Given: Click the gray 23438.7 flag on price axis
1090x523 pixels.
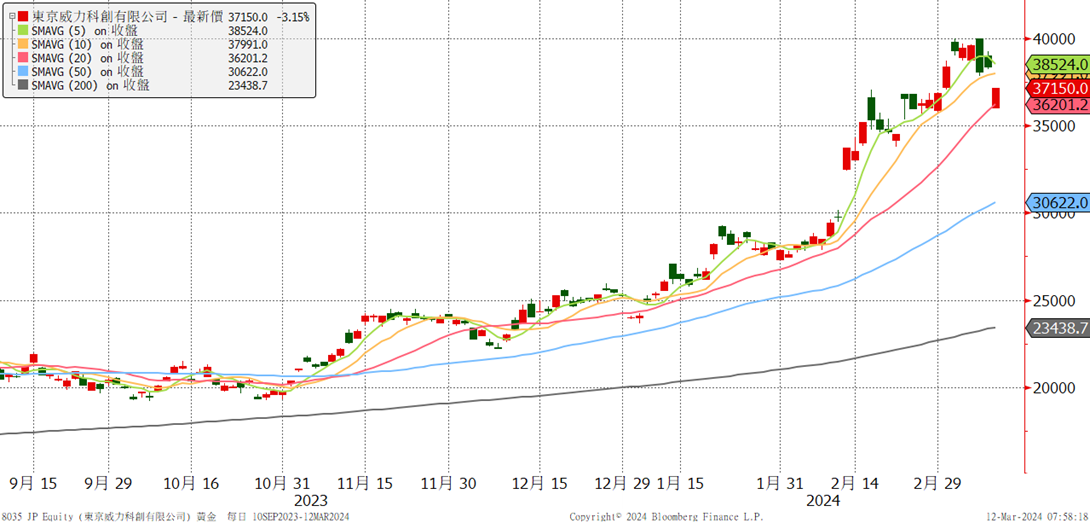Looking at the screenshot, I should pos(1057,328).
